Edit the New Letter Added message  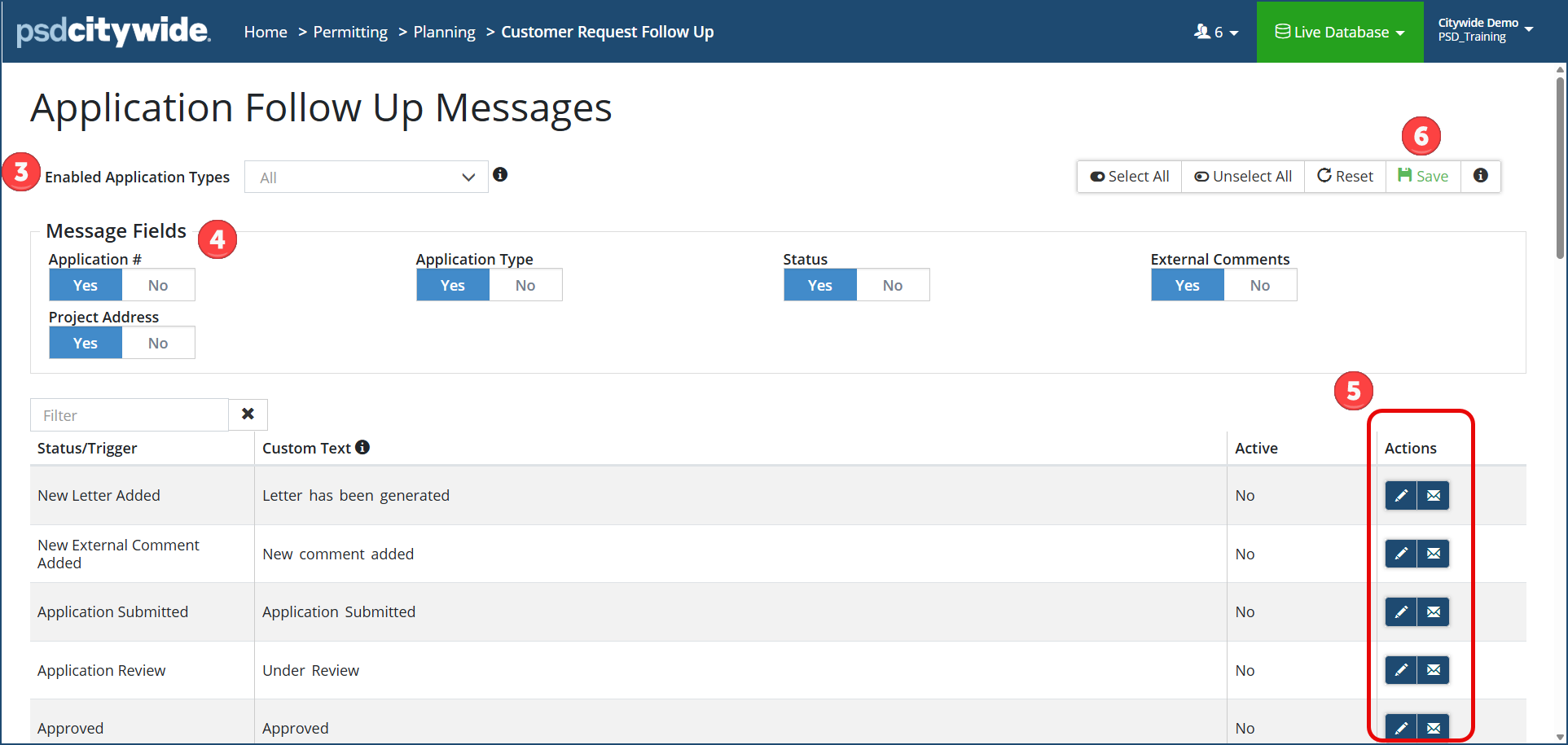coord(1400,495)
